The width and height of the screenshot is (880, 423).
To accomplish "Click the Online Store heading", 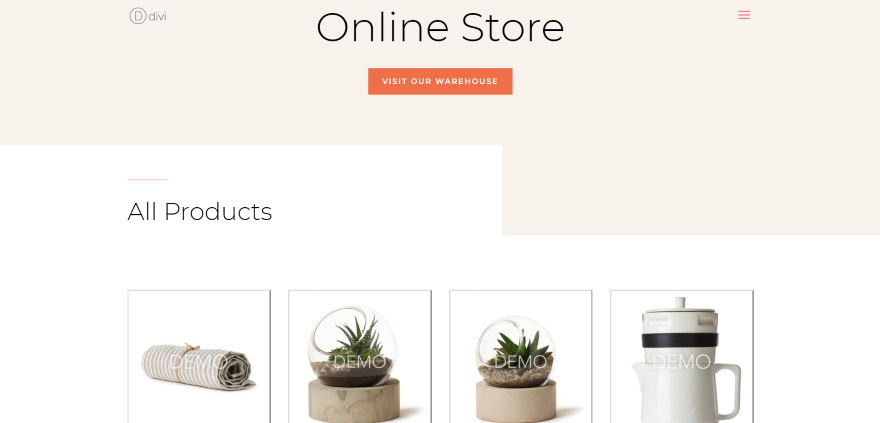I will coord(440,27).
